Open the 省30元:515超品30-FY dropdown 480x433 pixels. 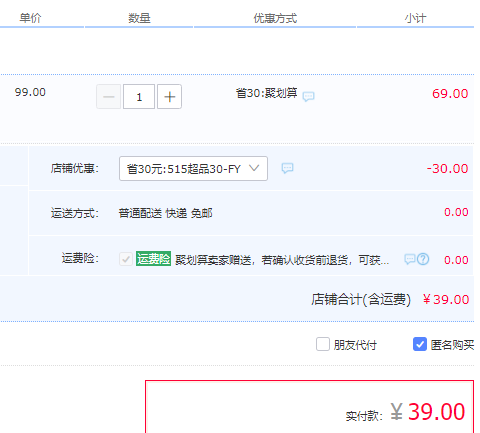[x=193, y=169]
